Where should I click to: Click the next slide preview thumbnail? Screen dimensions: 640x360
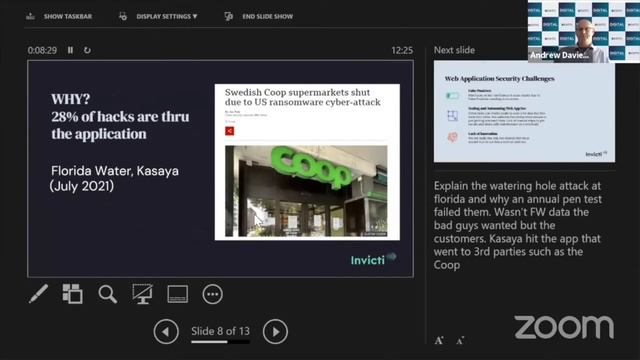[524, 111]
